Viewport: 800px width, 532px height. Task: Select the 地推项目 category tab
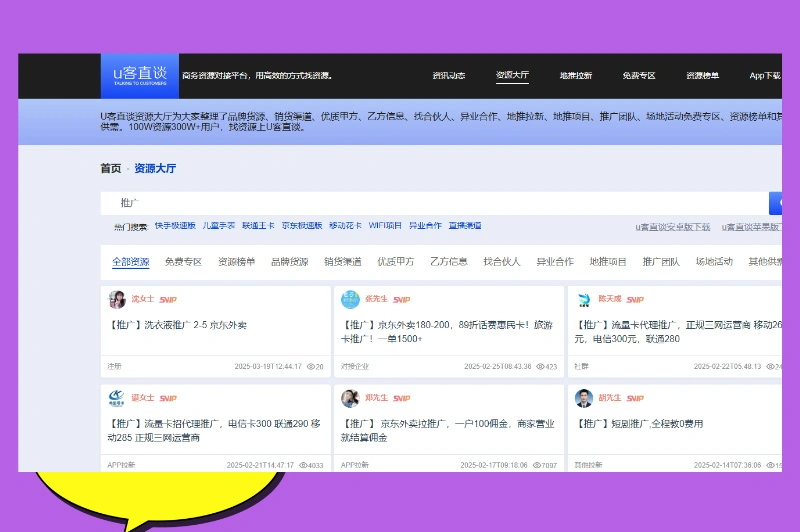tap(608, 262)
